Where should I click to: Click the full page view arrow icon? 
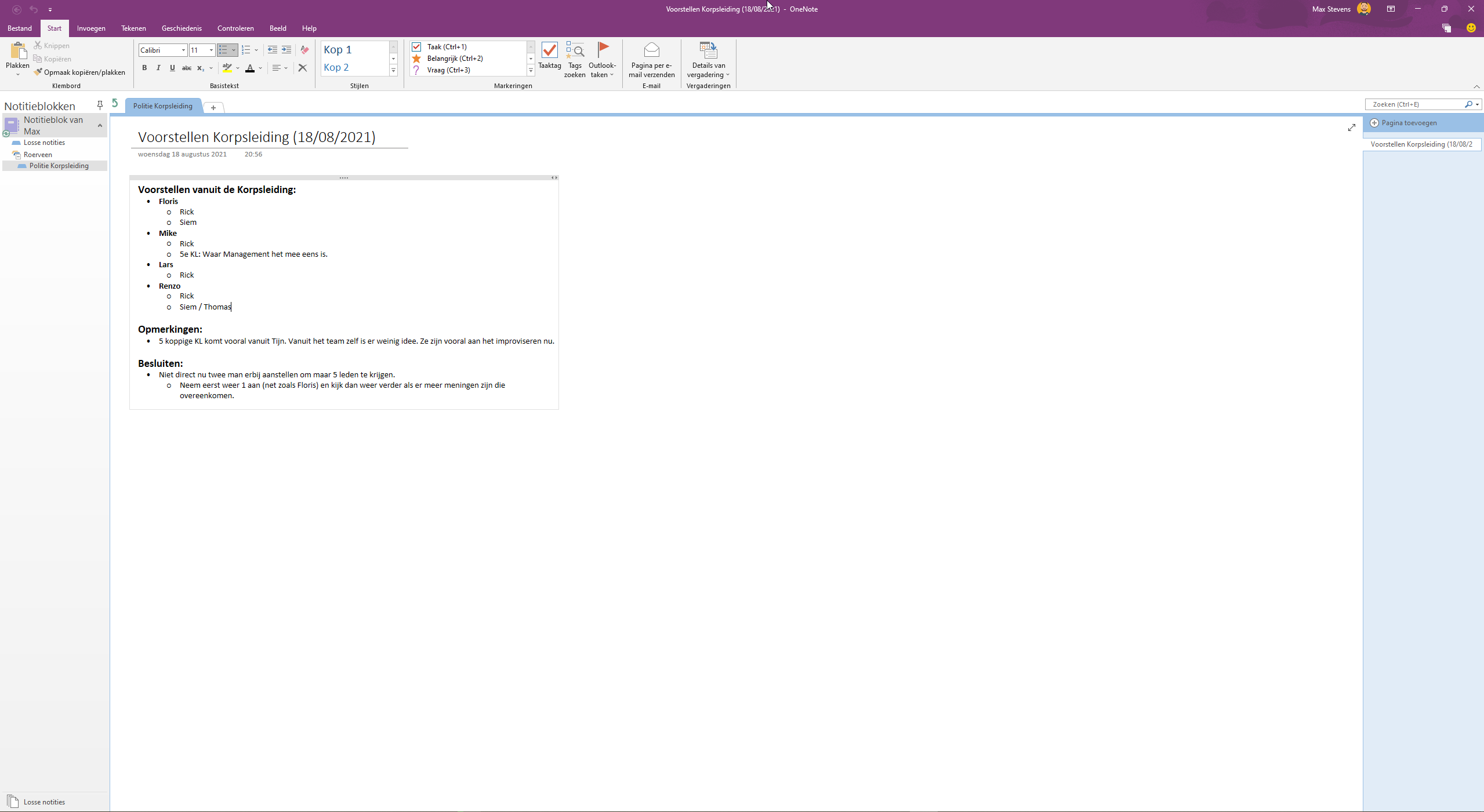click(1351, 128)
